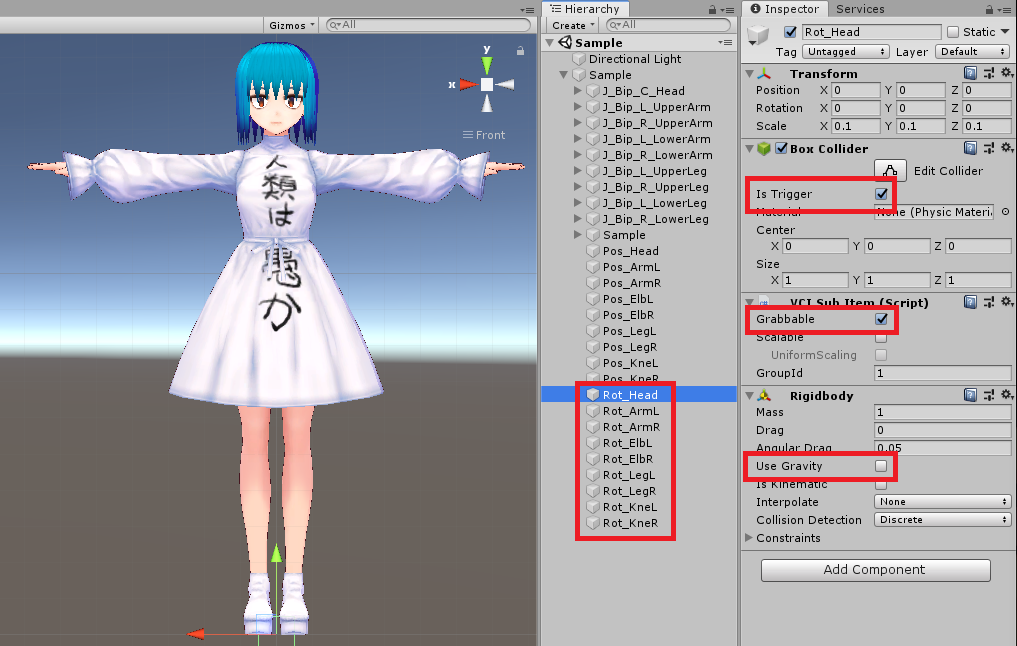Click the Edit Collider icon button
Viewport: 1017px width, 646px height.
pyautogui.click(x=890, y=171)
